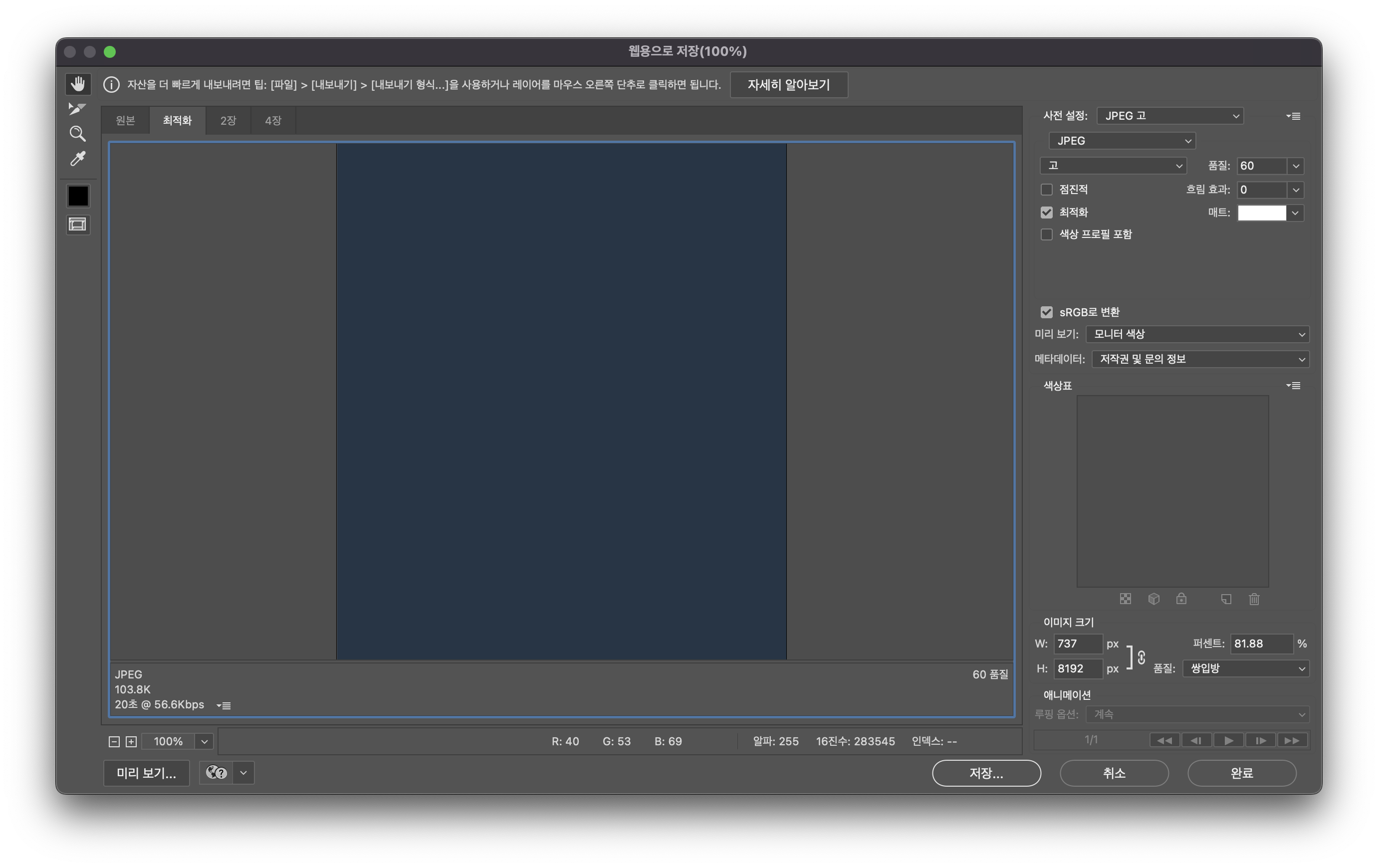Click the 저장... button
The image size is (1378, 868).
986,773
